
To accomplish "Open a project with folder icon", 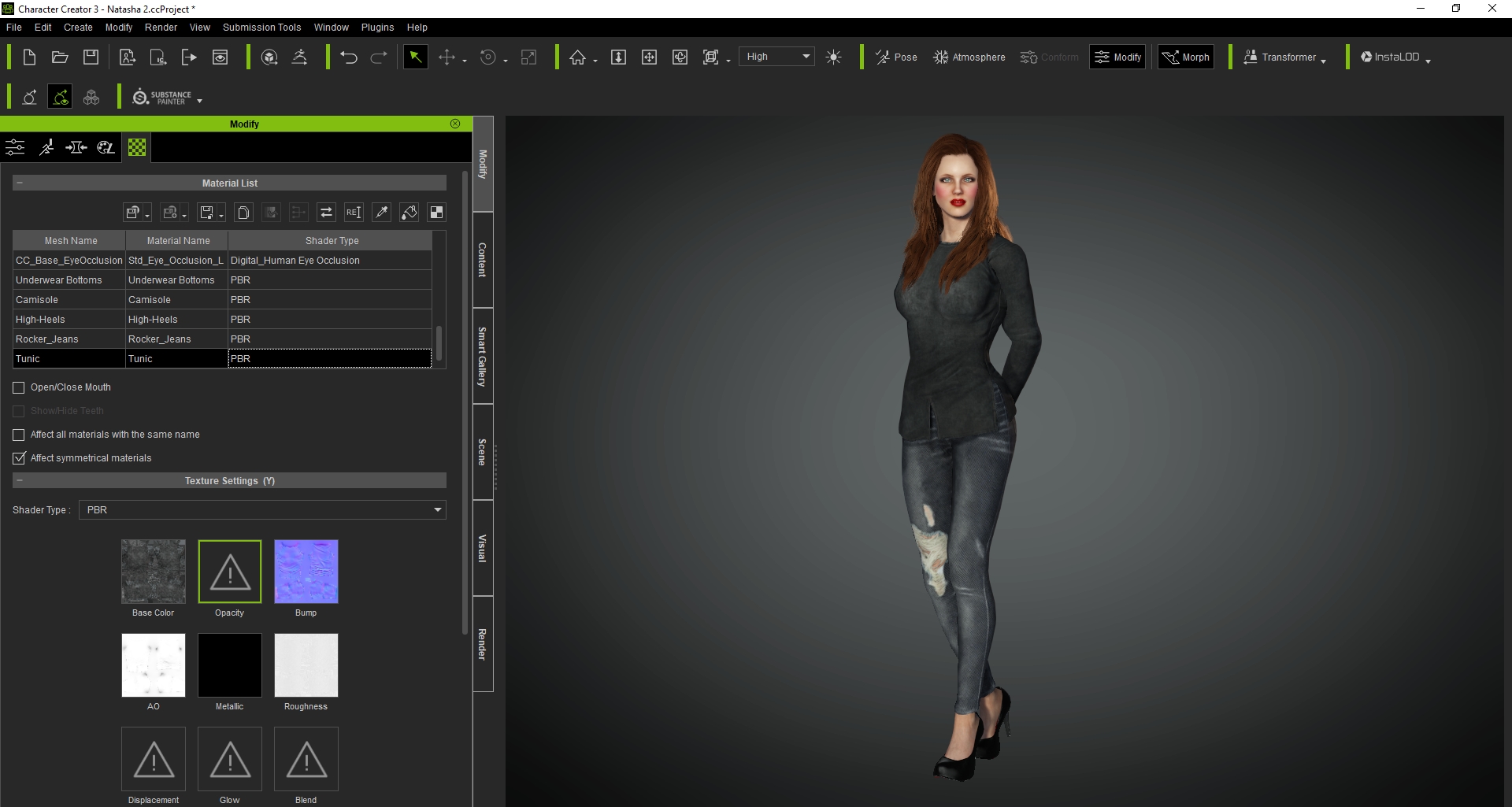I will [x=60, y=57].
